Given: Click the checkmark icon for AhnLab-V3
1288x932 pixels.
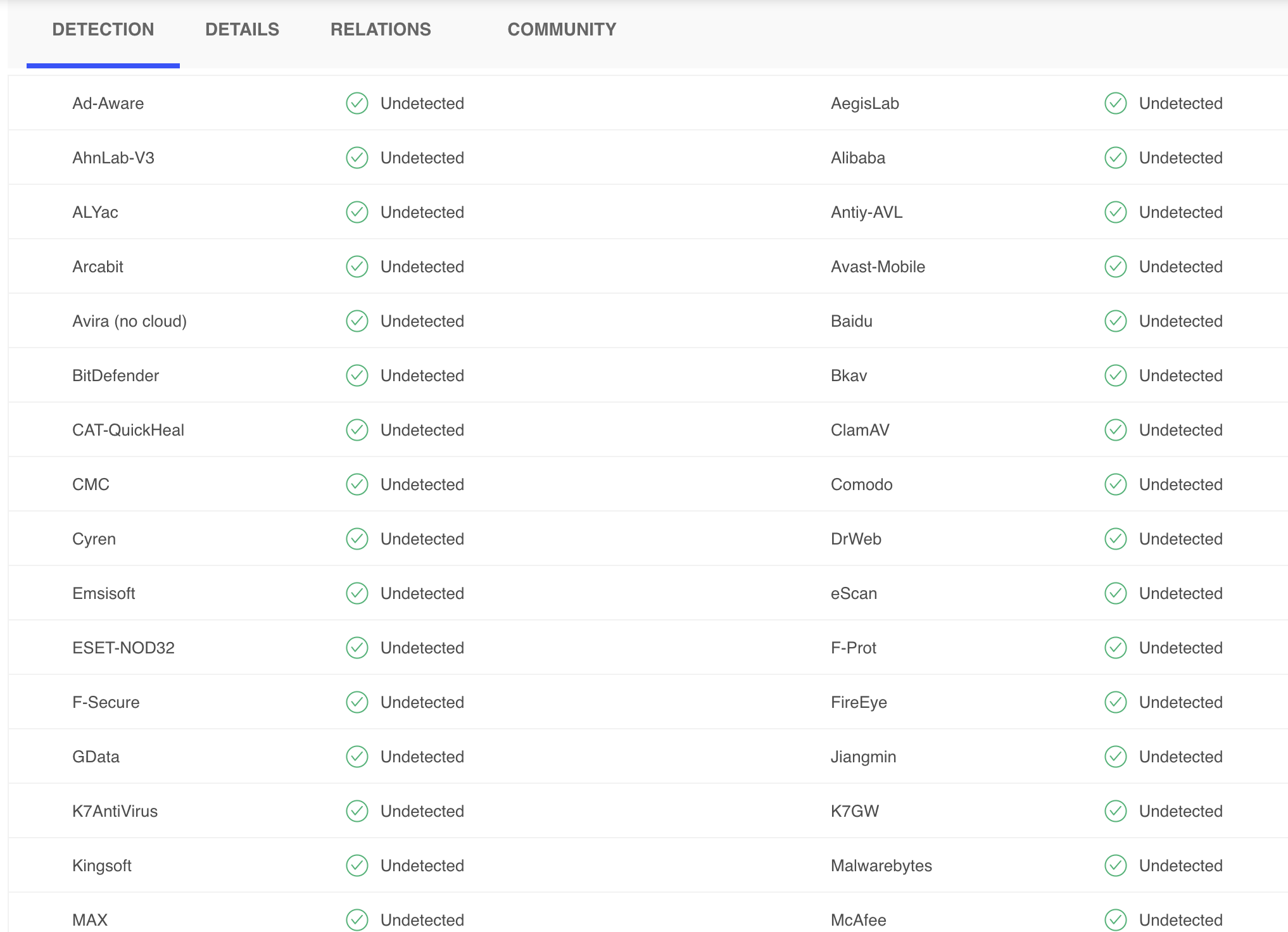Looking at the screenshot, I should click(357, 158).
